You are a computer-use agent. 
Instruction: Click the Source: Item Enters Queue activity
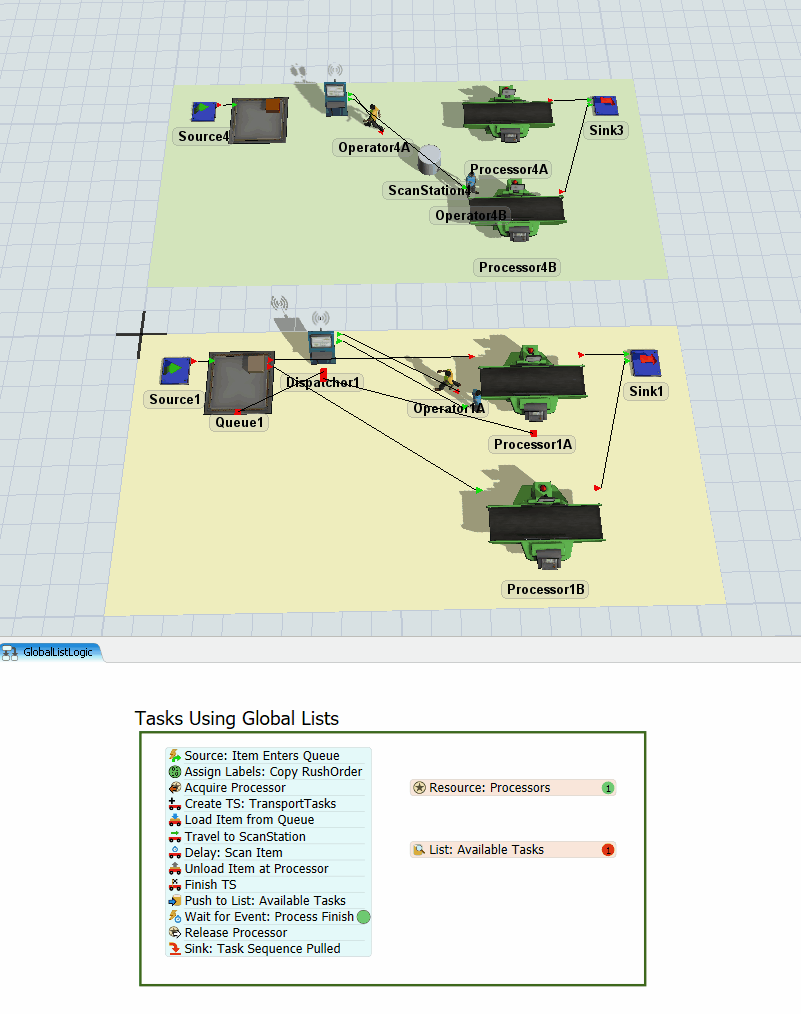tap(261, 756)
